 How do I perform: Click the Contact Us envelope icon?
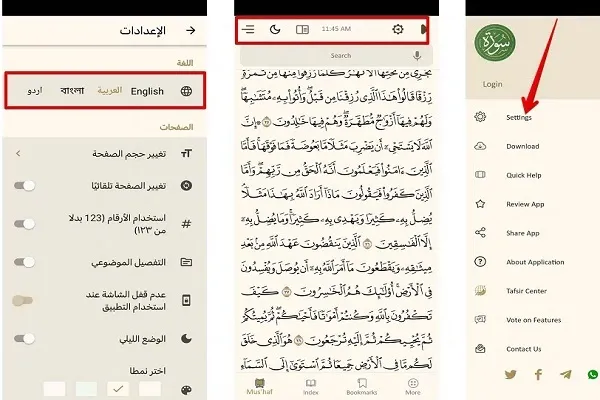pos(480,348)
